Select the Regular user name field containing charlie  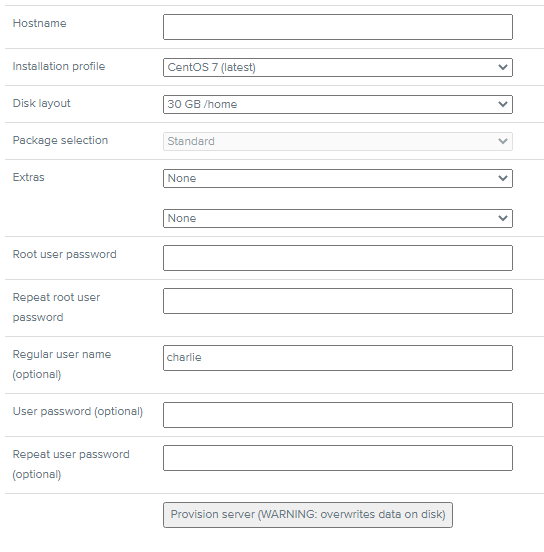coord(338,358)
